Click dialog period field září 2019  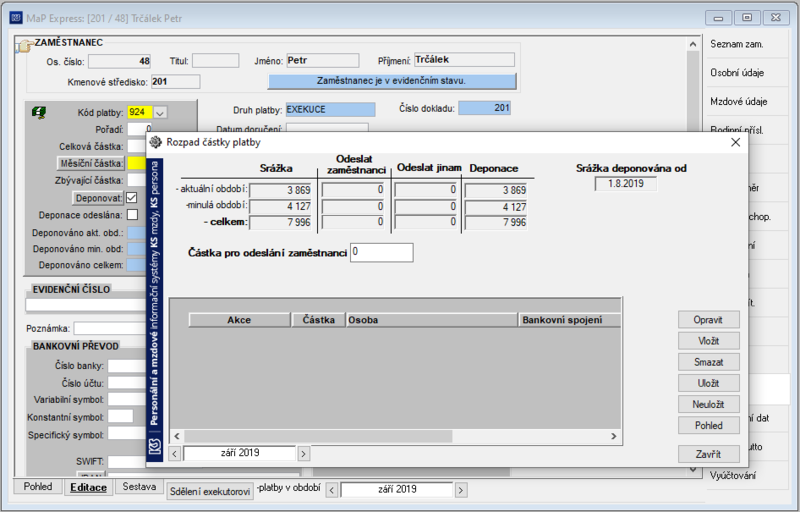(x=239, y=453)
